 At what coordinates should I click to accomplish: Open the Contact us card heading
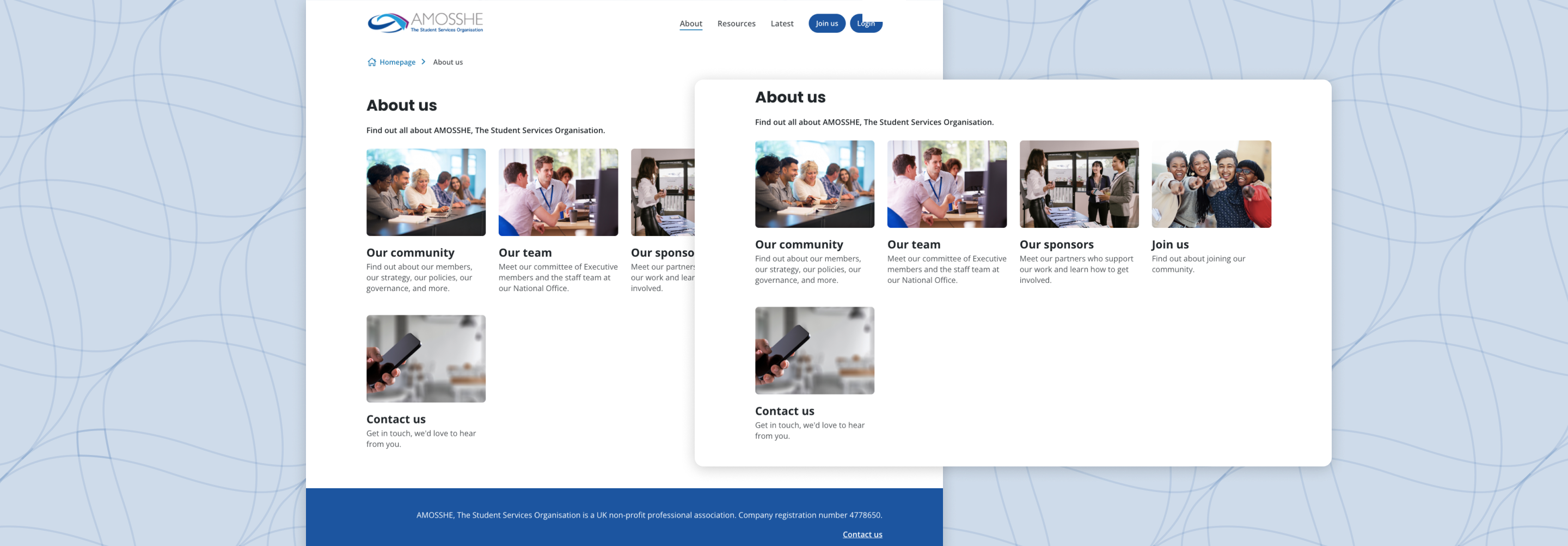(x=785, y=411)
